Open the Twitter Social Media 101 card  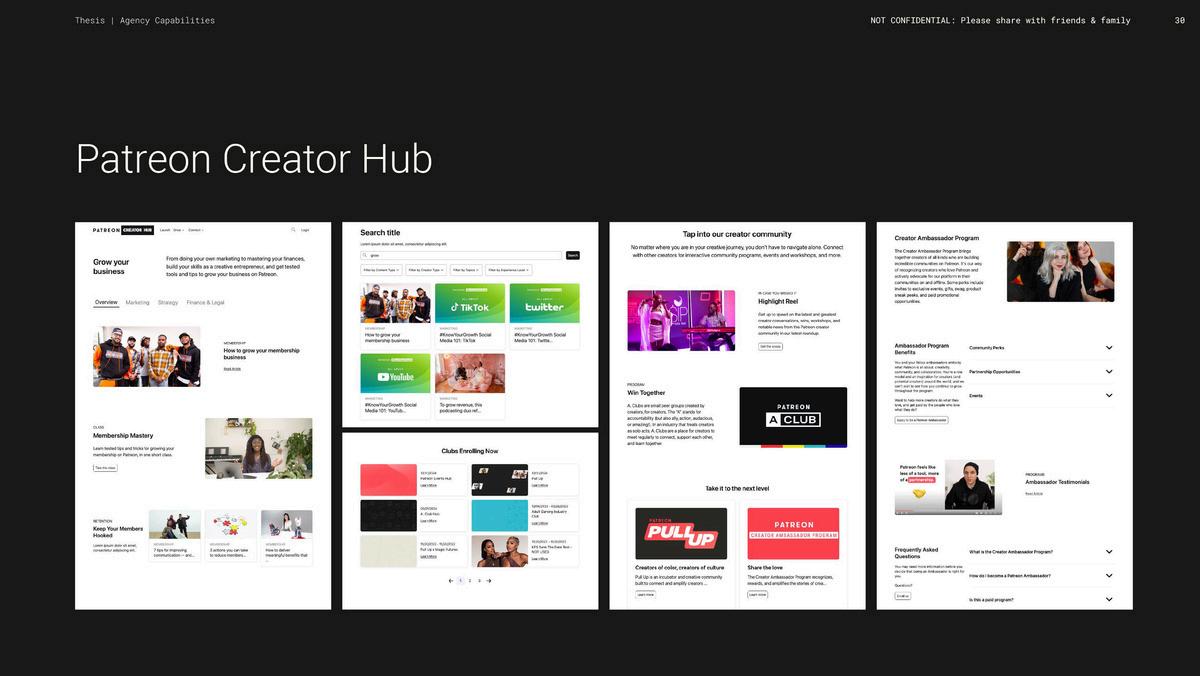point(544,316)
